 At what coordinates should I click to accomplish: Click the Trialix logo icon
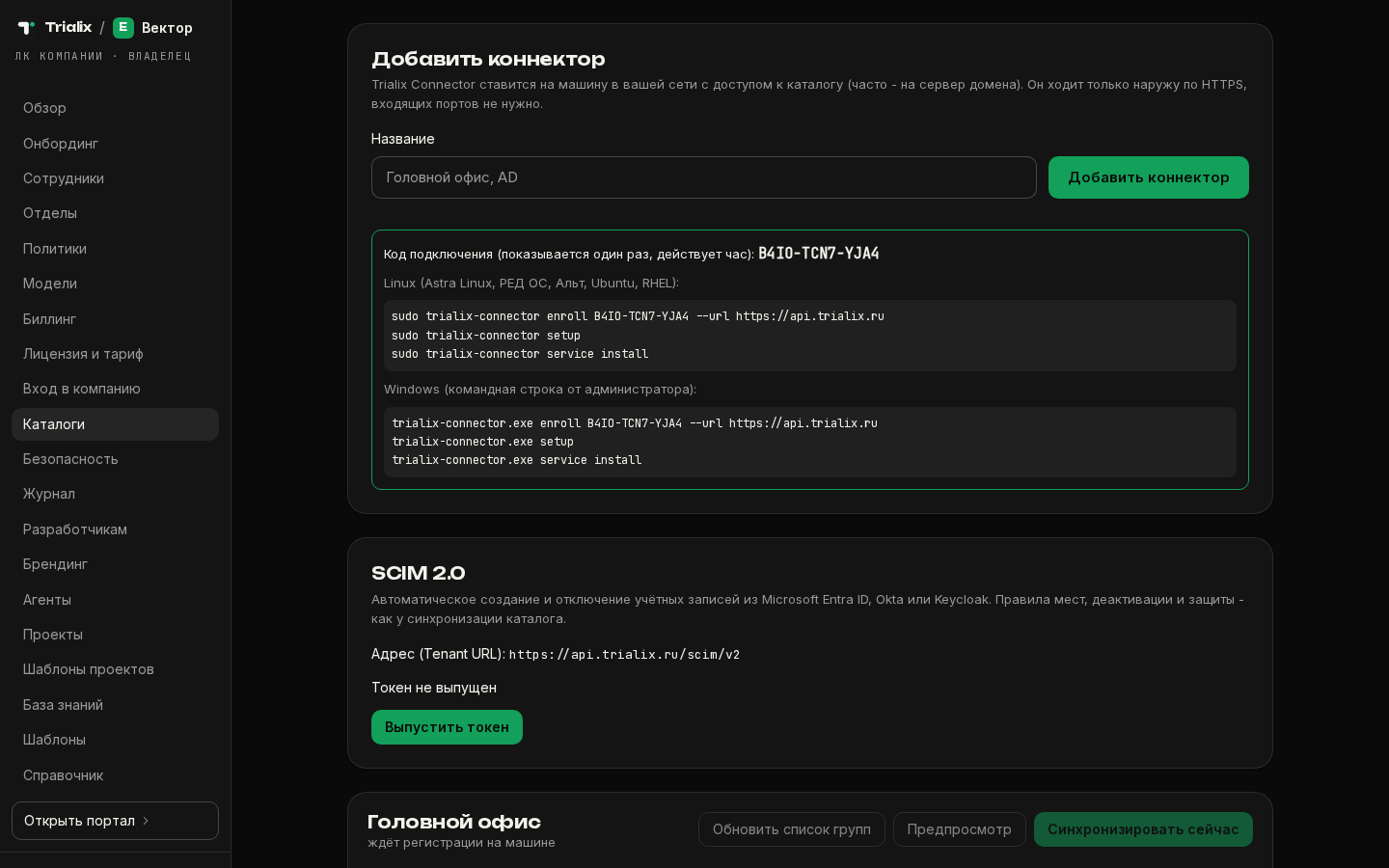[x=26, y=28]
